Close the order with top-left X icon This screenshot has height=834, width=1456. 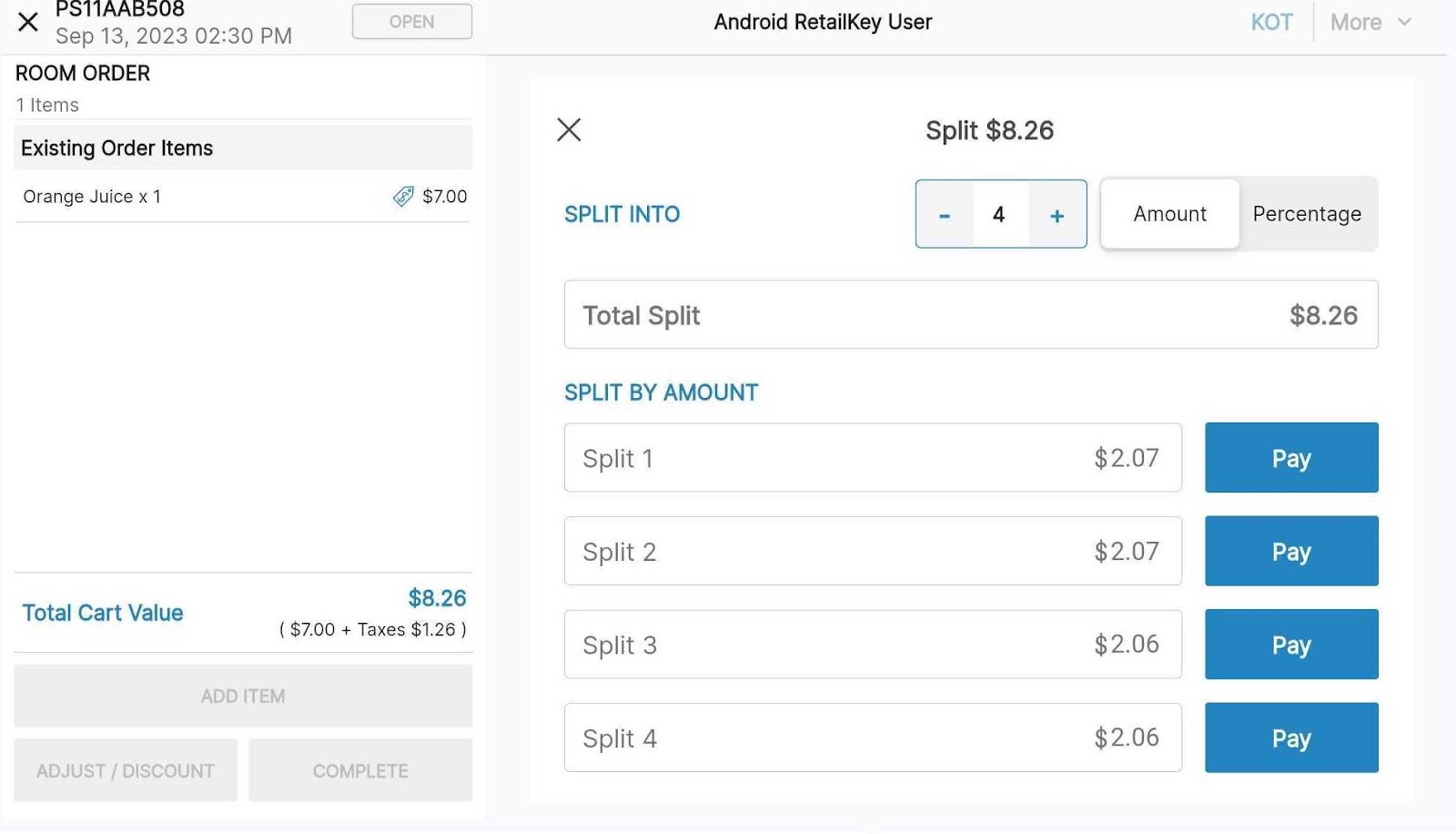[x=28, y=22]
